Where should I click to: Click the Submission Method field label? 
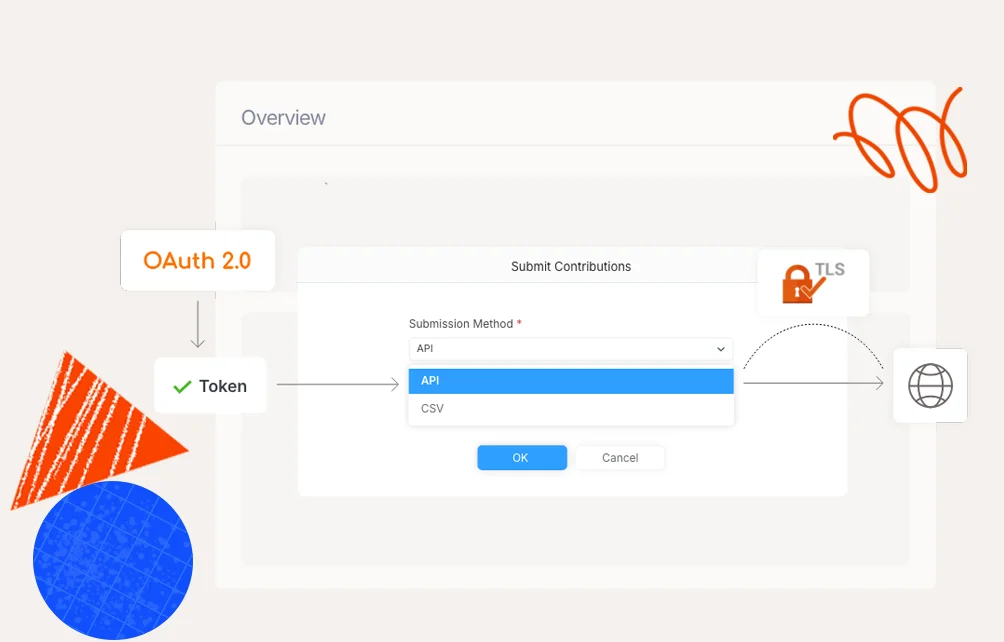tap(461, 324)
